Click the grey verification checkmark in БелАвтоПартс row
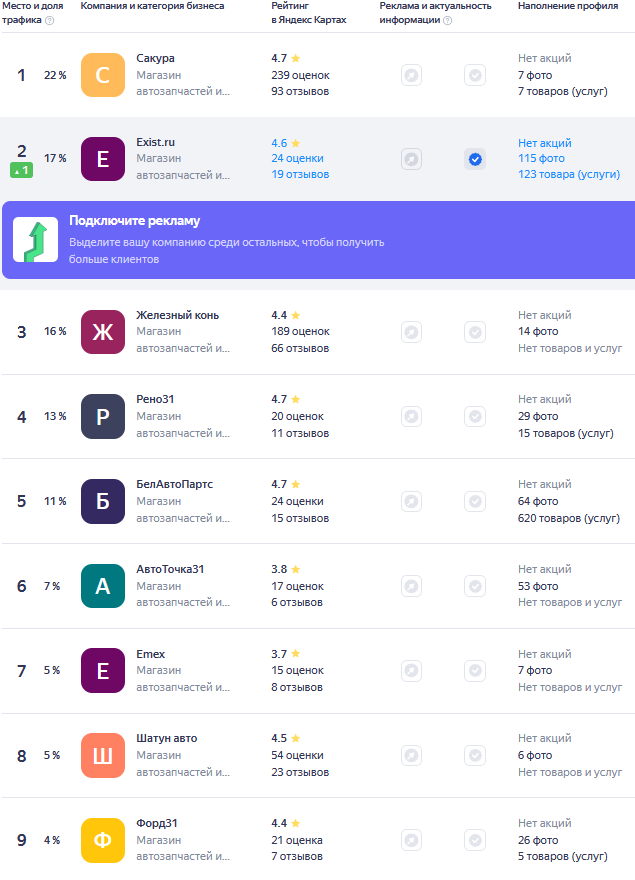 (475, 501)
